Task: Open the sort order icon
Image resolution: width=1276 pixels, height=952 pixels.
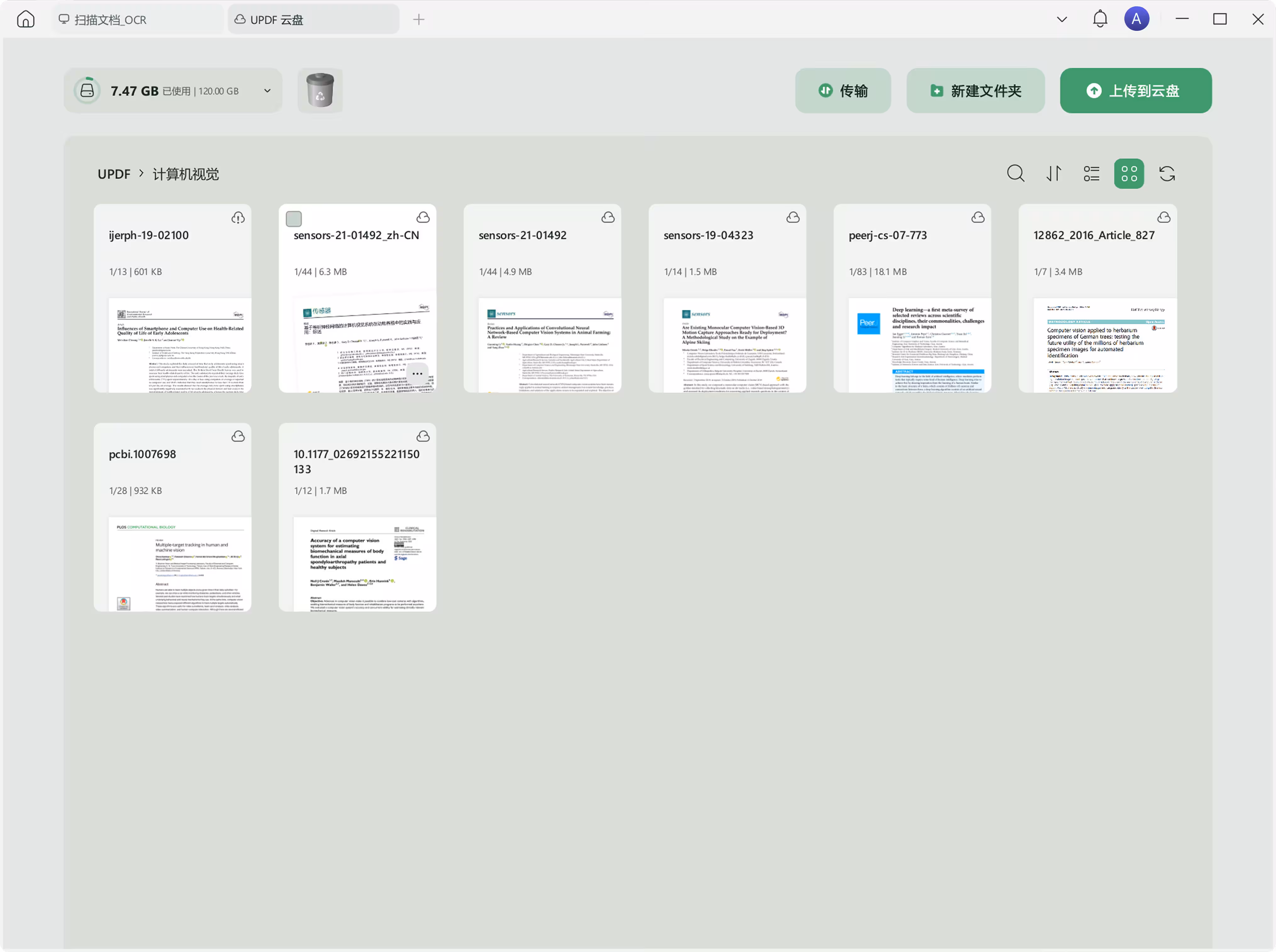Action: point(1054,173)
